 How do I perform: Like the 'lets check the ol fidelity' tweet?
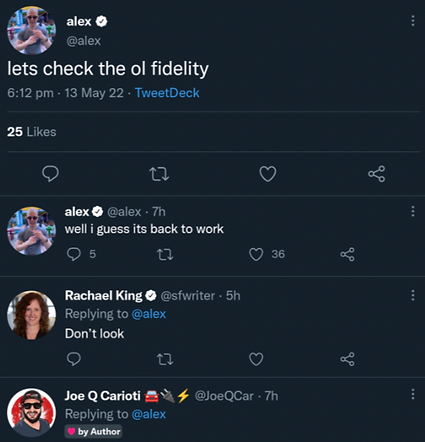tap(268, 174)
